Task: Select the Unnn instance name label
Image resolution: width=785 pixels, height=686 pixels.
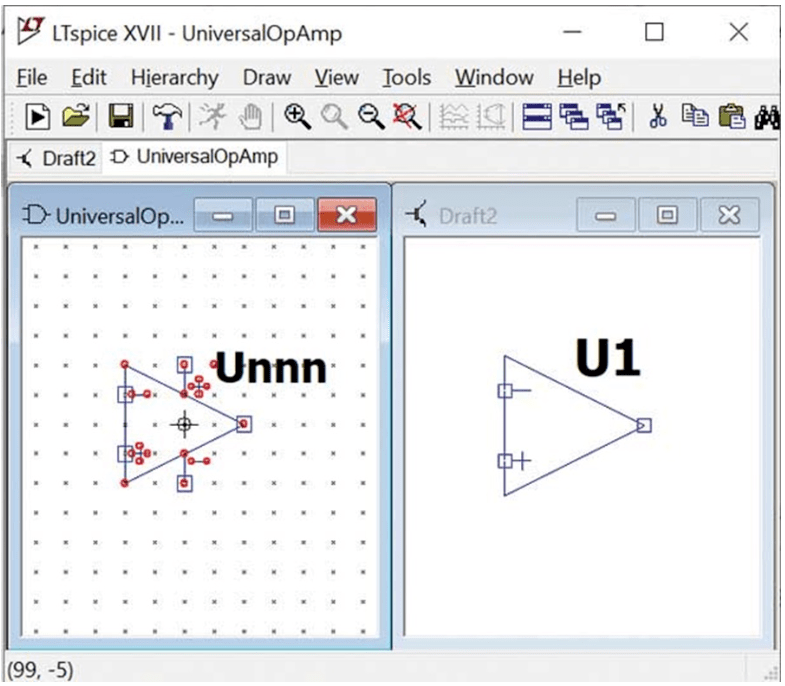Action: point(271,368)
